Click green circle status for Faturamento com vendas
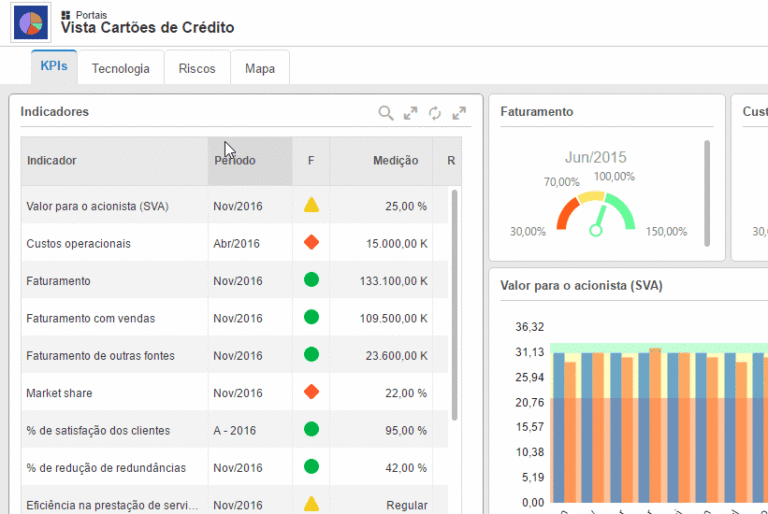This screenshot has width=768, height=514. tap(311, 318)
